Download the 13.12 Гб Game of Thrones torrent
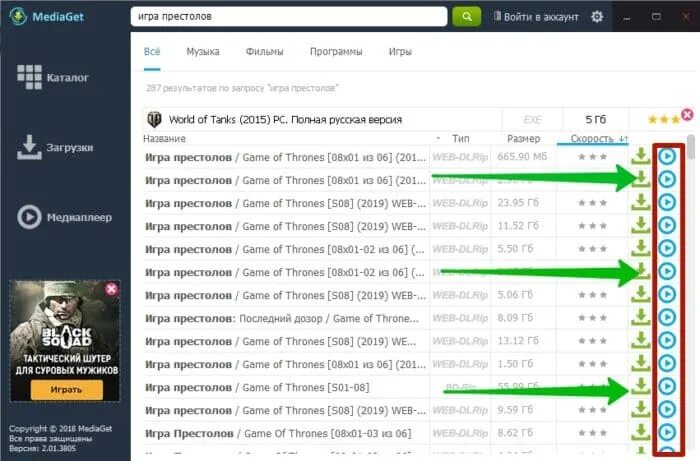Image resolution: width=700 pixels, height=461 pixels. (x=641, y=341)
